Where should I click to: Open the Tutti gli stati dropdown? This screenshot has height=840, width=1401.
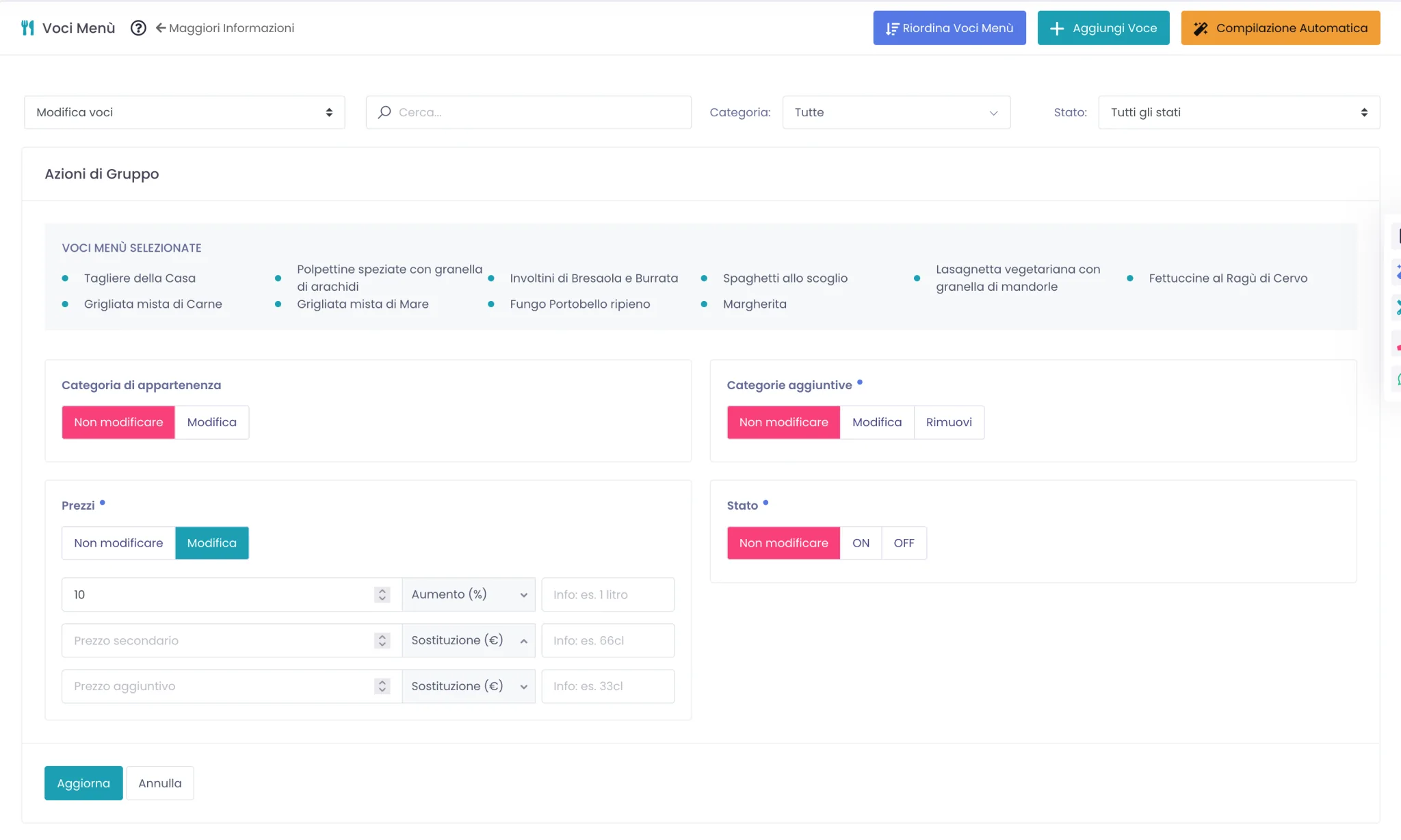point(1239,112)
